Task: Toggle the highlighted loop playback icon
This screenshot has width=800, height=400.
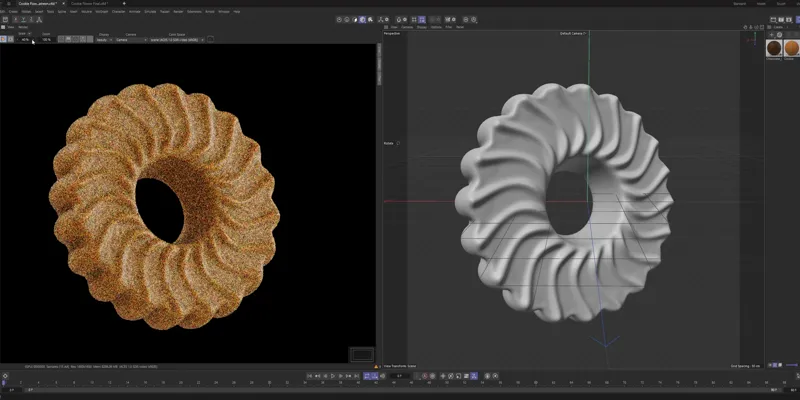Action: pyautogui.click(x=367, y=376)
